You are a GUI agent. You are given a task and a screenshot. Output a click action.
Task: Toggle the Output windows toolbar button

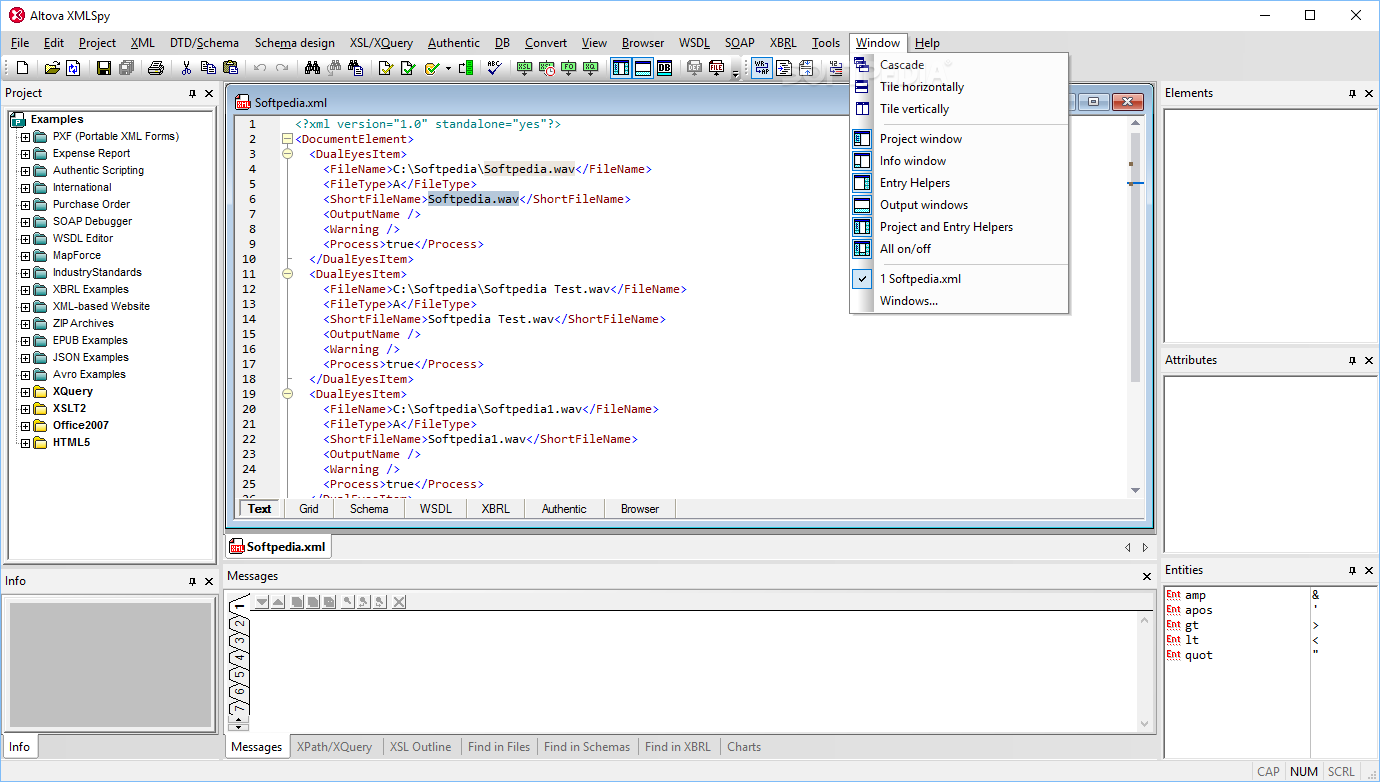[642, 68]
